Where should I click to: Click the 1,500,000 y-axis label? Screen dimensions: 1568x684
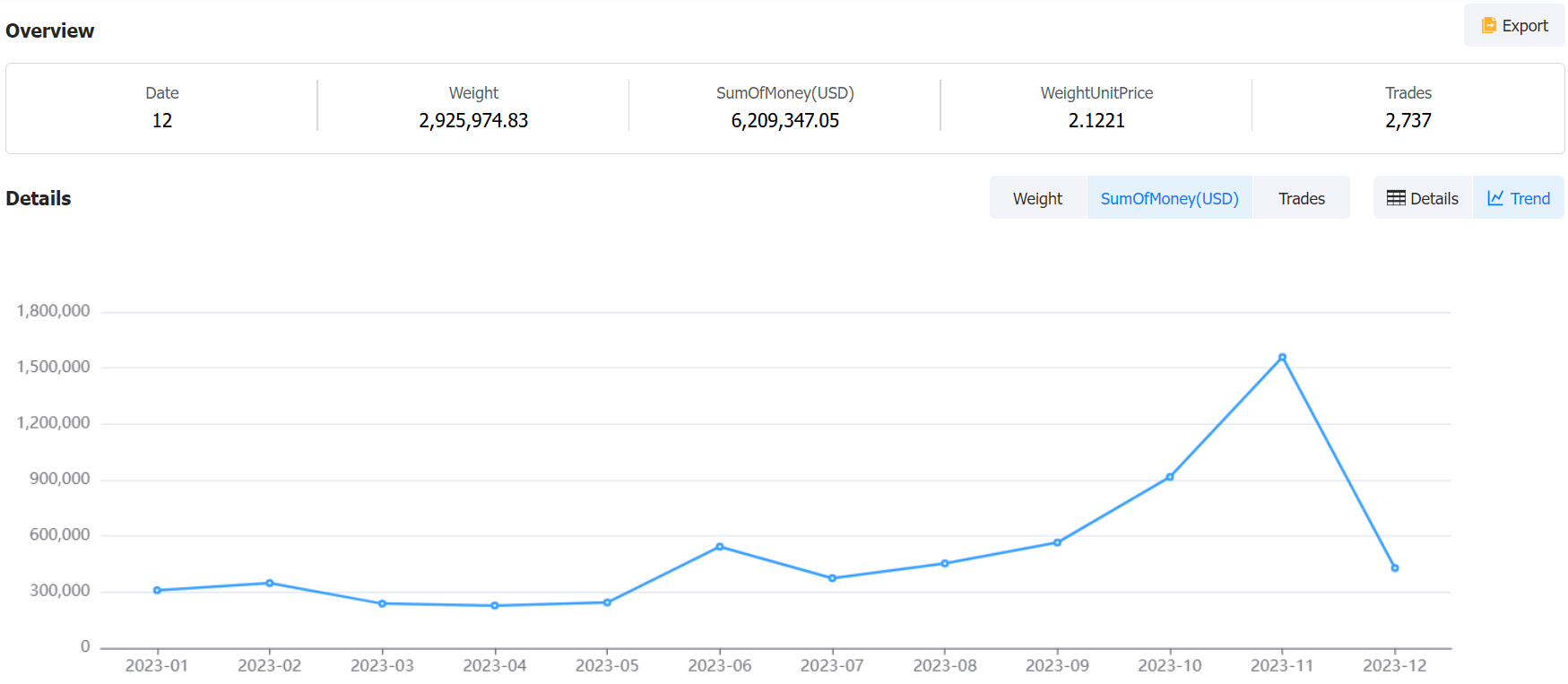tap(53, 367)
